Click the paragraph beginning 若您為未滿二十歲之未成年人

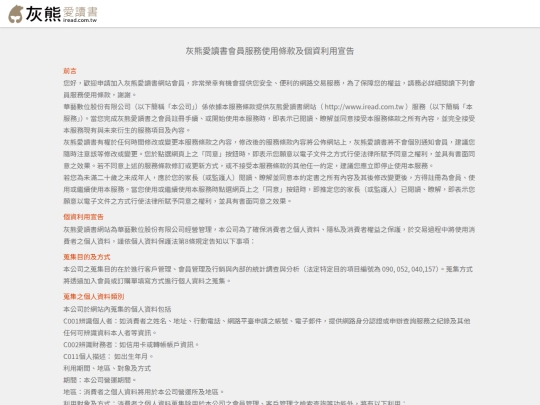tap(269, 189)
